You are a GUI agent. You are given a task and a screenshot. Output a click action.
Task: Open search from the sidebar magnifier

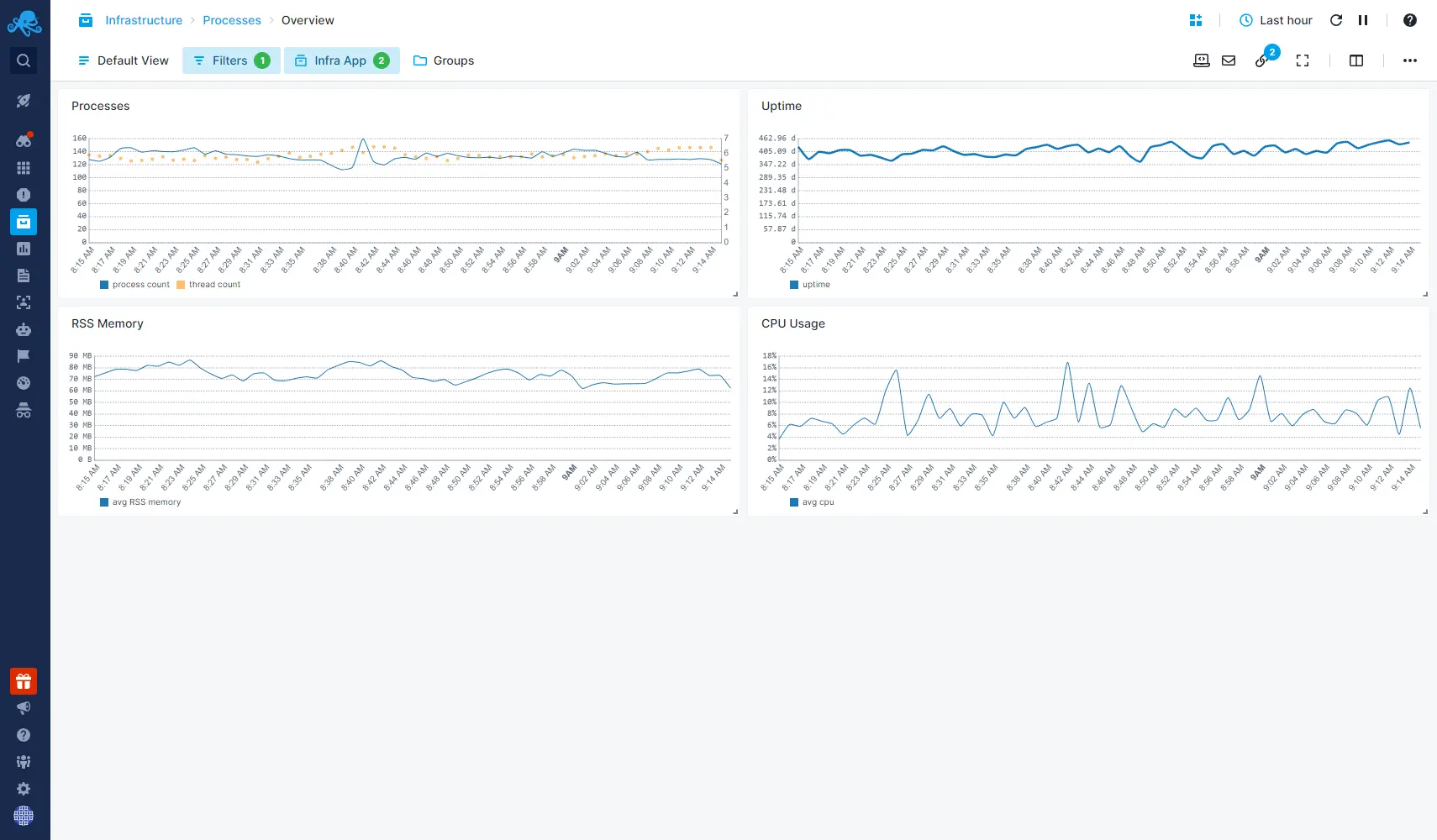tap(24, 60)
